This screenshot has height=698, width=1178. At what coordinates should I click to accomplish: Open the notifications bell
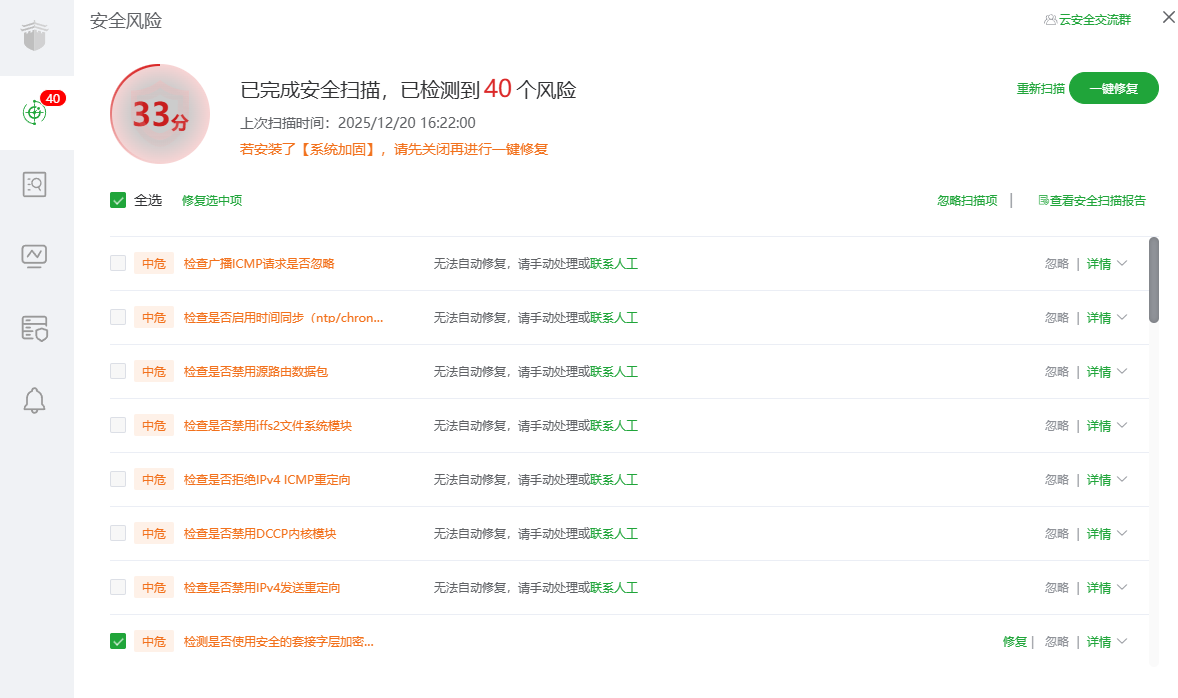[35, 400]
